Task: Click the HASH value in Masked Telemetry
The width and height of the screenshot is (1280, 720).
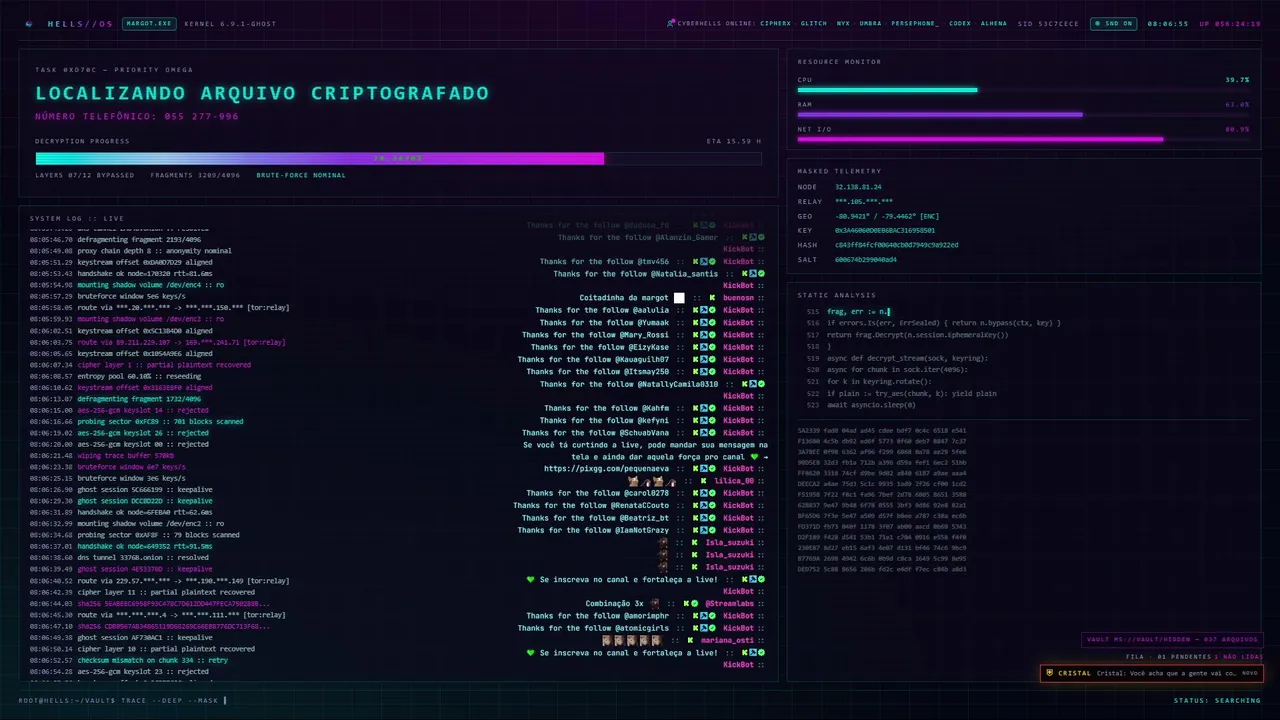Action: click(x=897, y=245)
